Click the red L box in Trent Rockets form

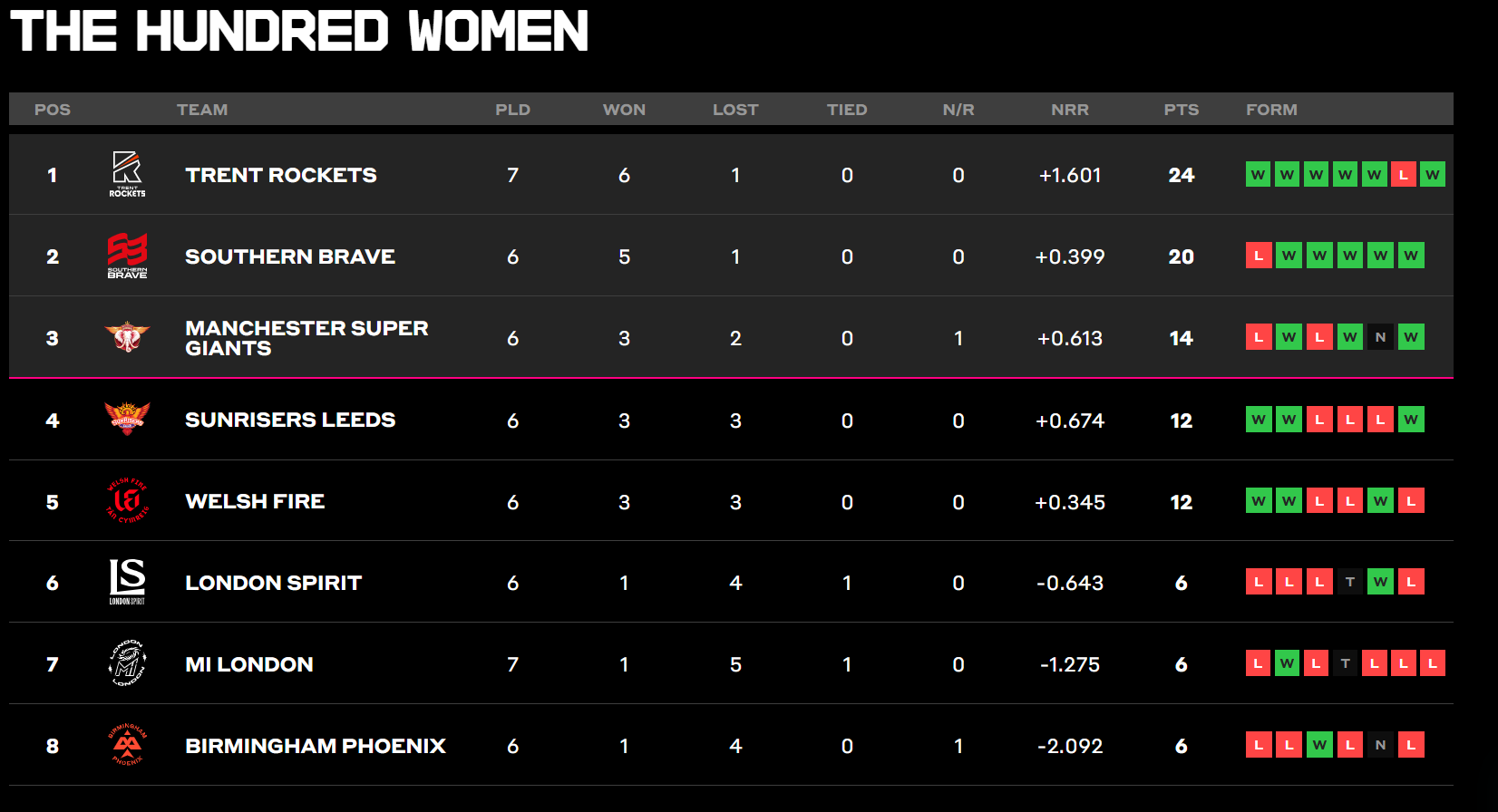click(x=1404, y=174)
